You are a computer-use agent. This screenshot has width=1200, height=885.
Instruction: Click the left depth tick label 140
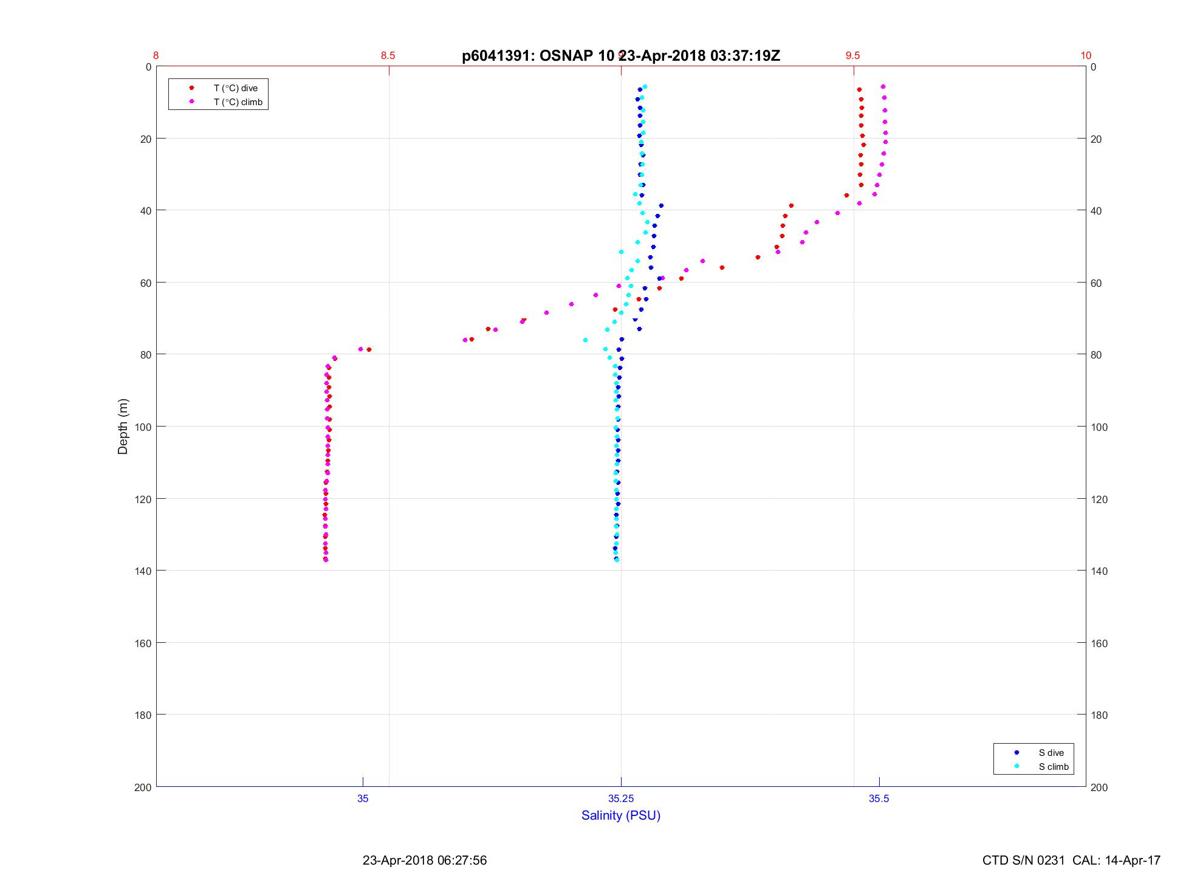pos(141,571)
